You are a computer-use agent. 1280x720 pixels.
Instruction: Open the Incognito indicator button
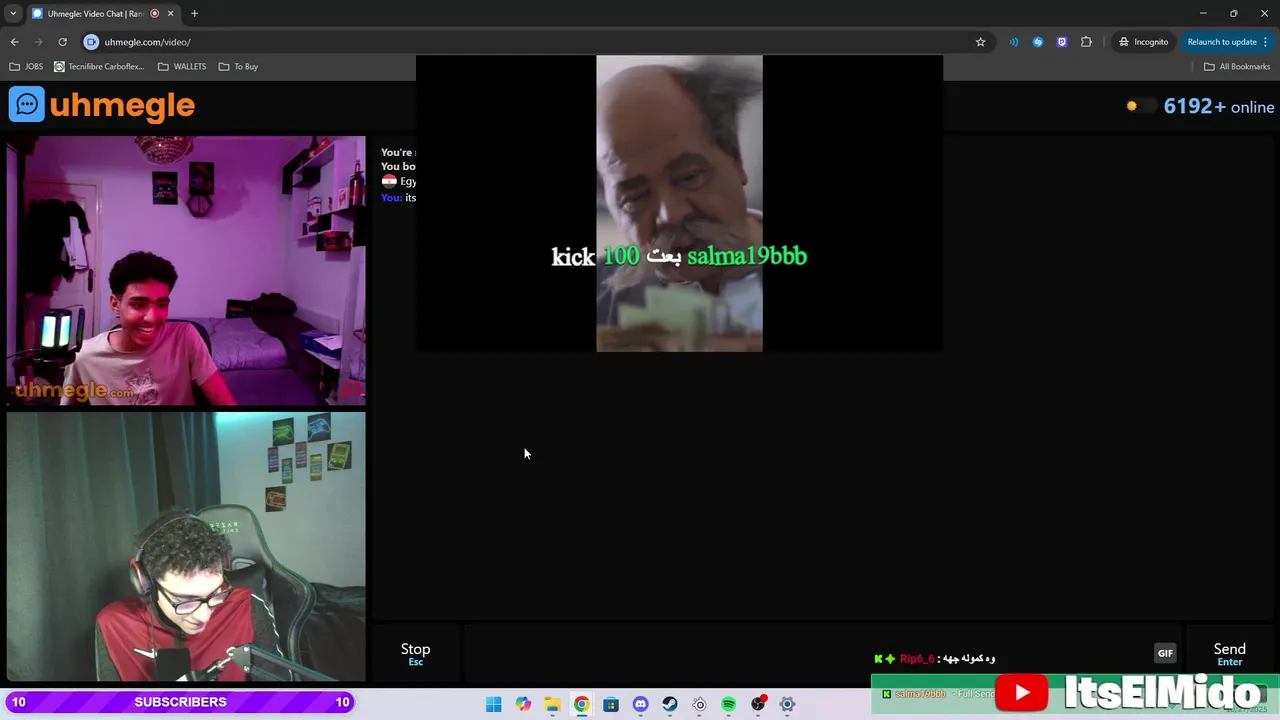pyautogui.click(x=1143, y=42)
